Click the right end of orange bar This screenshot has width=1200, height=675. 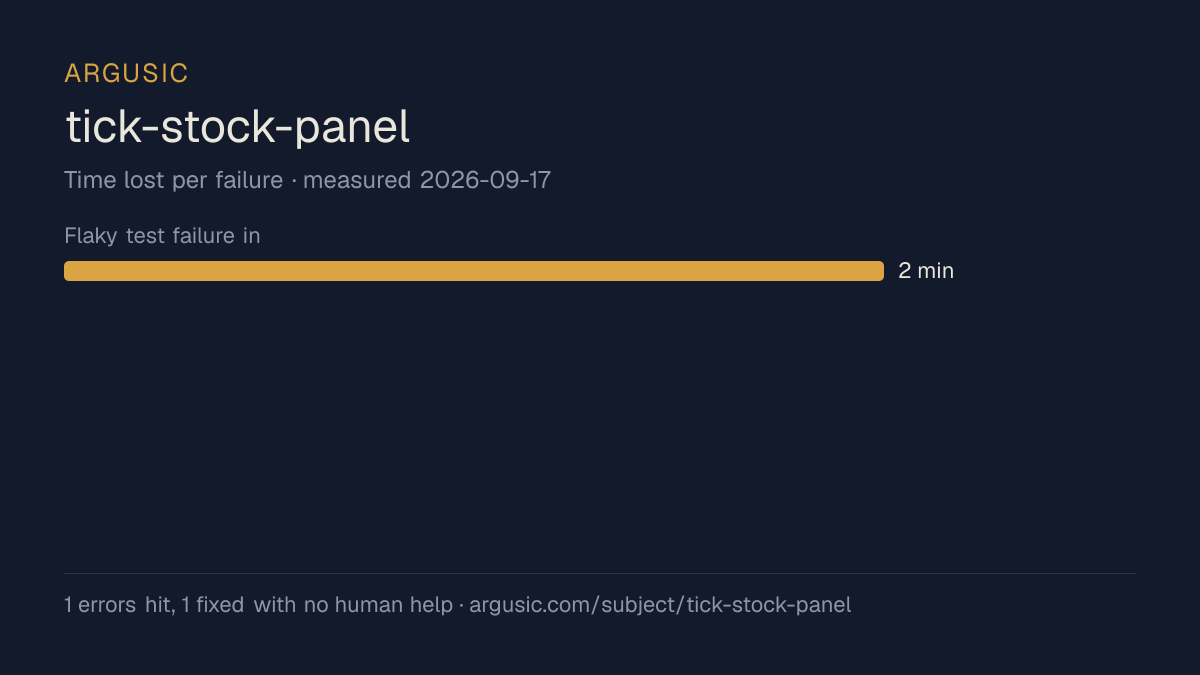tap(879, 271)
